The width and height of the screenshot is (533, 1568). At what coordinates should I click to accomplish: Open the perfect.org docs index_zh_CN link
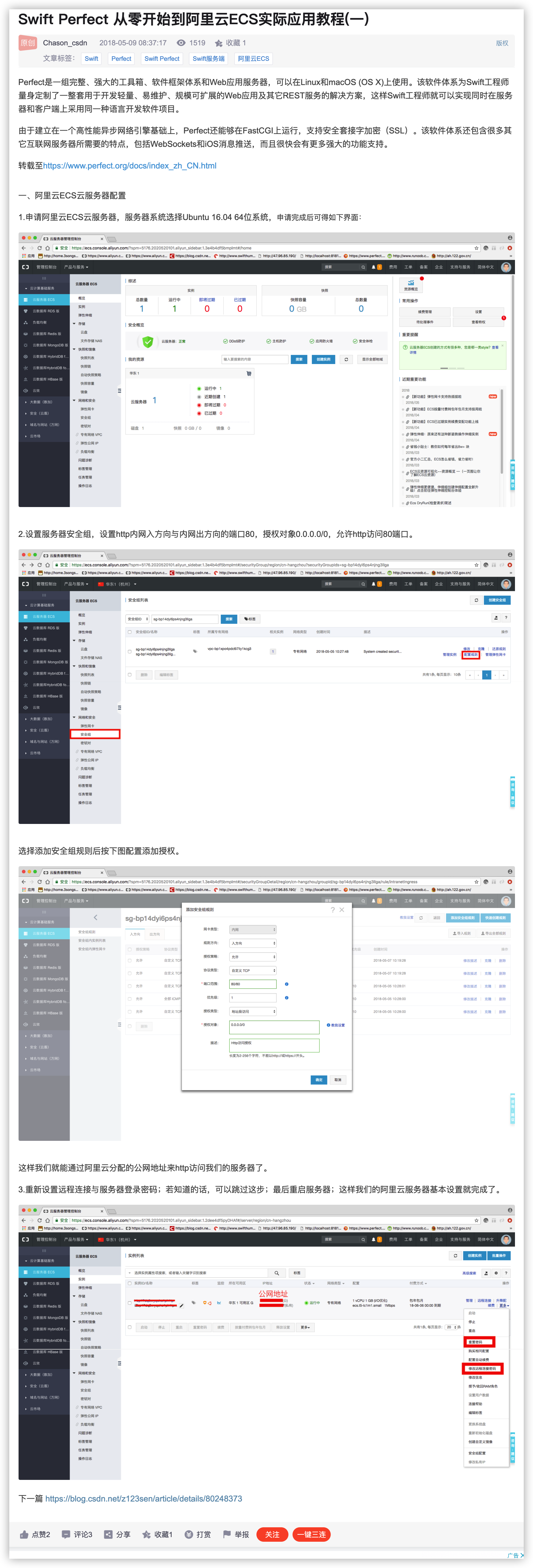[130, 166]
